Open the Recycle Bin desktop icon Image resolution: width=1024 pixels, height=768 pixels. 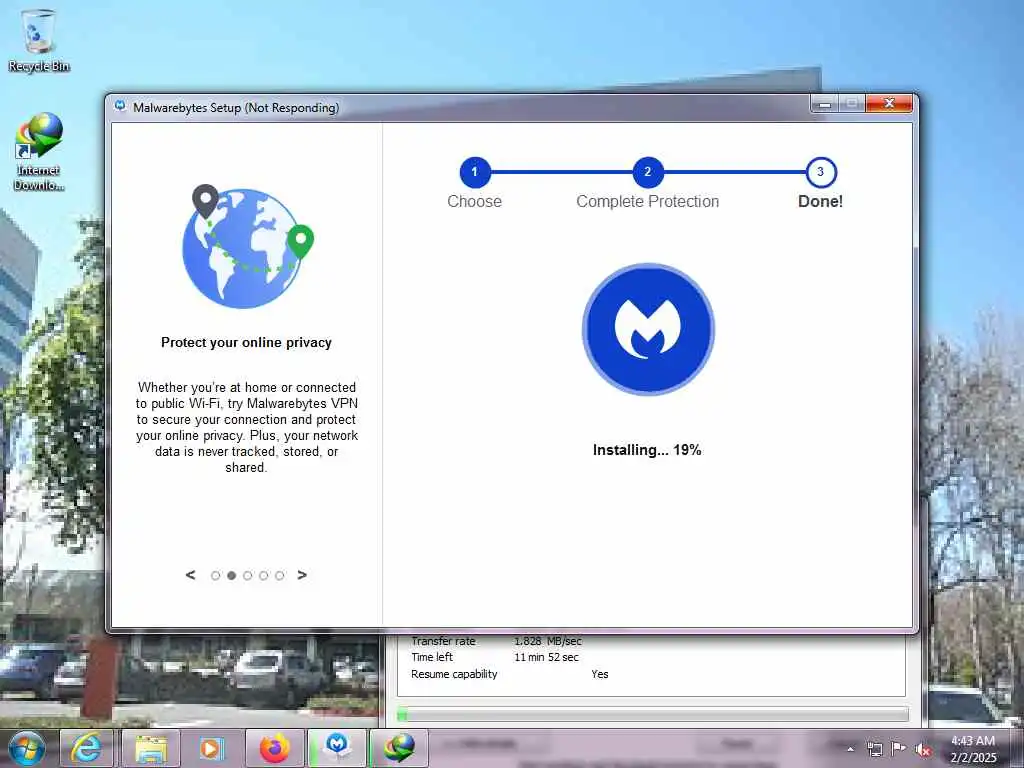pos(39,40)
